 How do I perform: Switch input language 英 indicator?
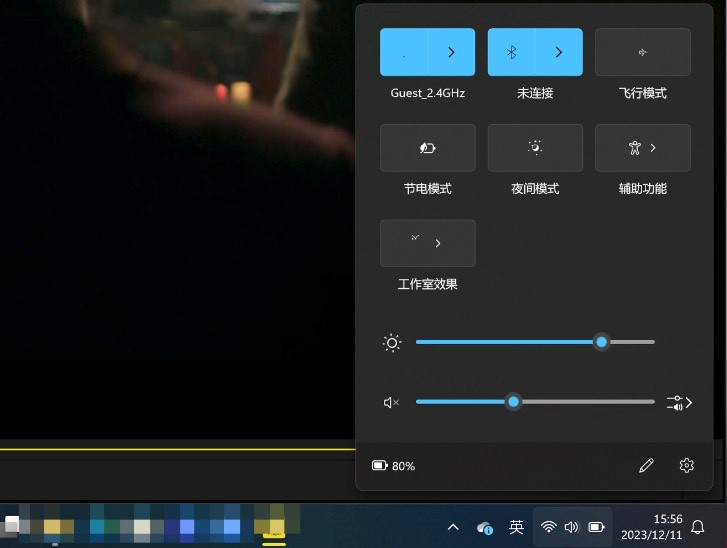[x=516, y=527]
